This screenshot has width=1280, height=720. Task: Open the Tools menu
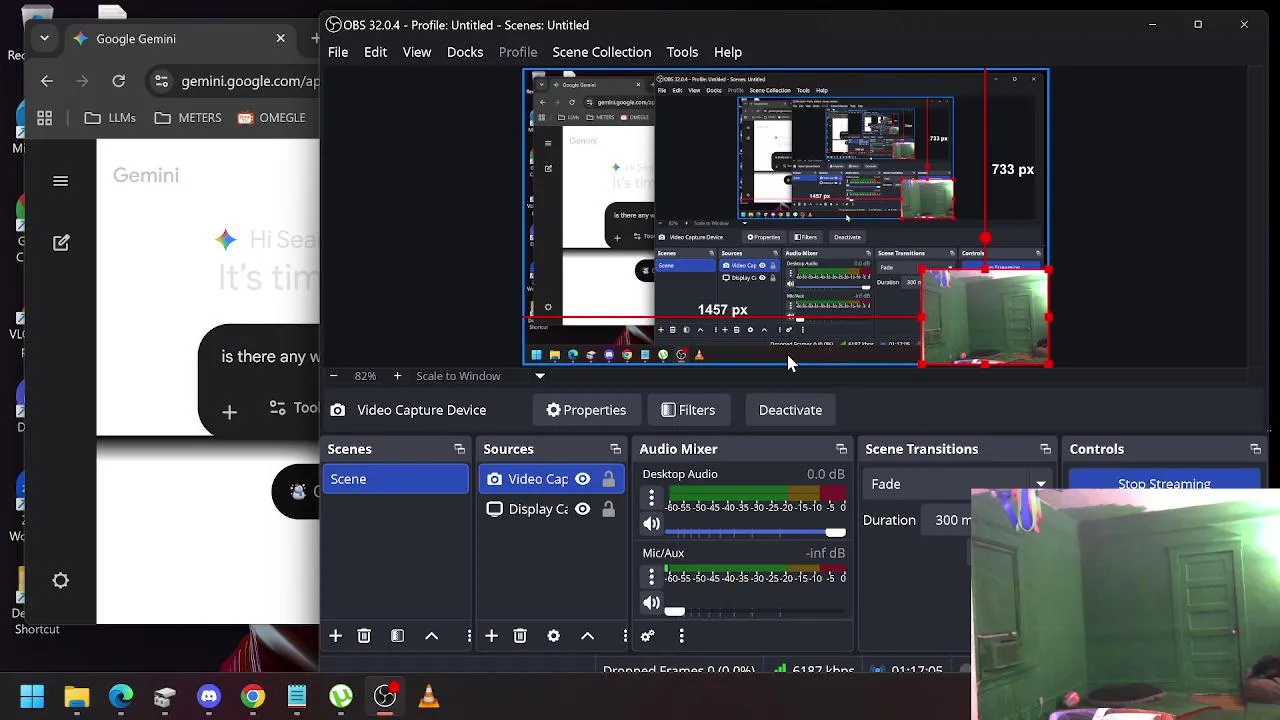682,52
